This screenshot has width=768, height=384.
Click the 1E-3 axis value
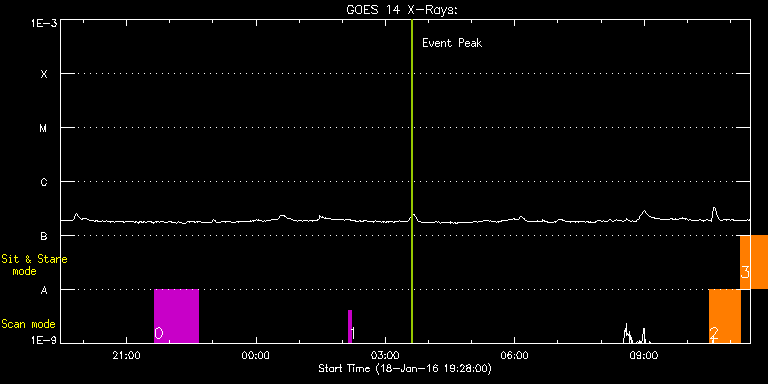tap(44, 23)
